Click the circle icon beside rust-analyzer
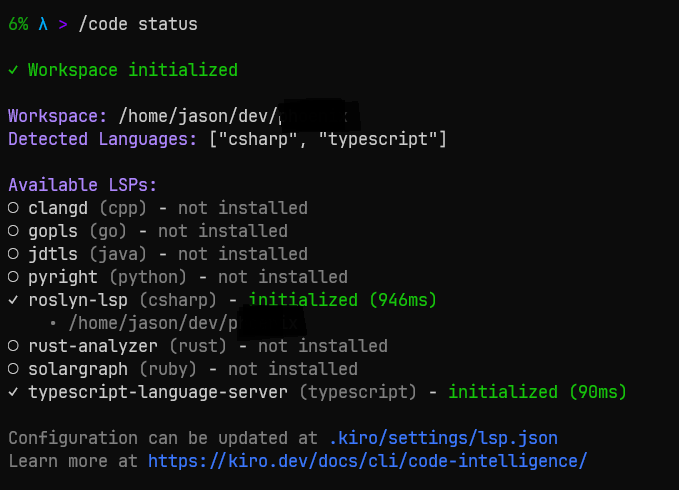679x490 pixels. pos(13,346)
